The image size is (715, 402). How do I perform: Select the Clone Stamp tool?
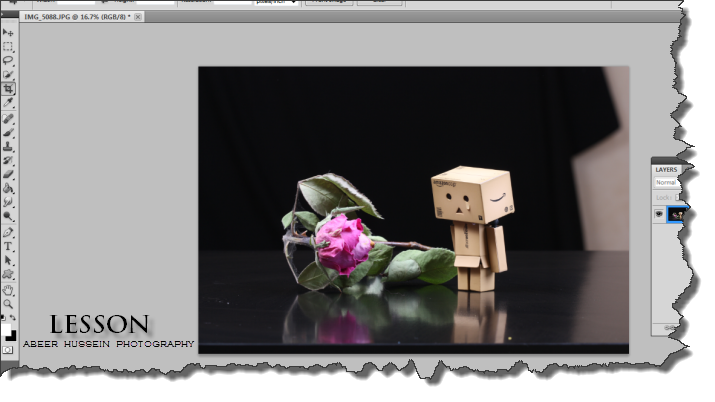tap(8, 146)
